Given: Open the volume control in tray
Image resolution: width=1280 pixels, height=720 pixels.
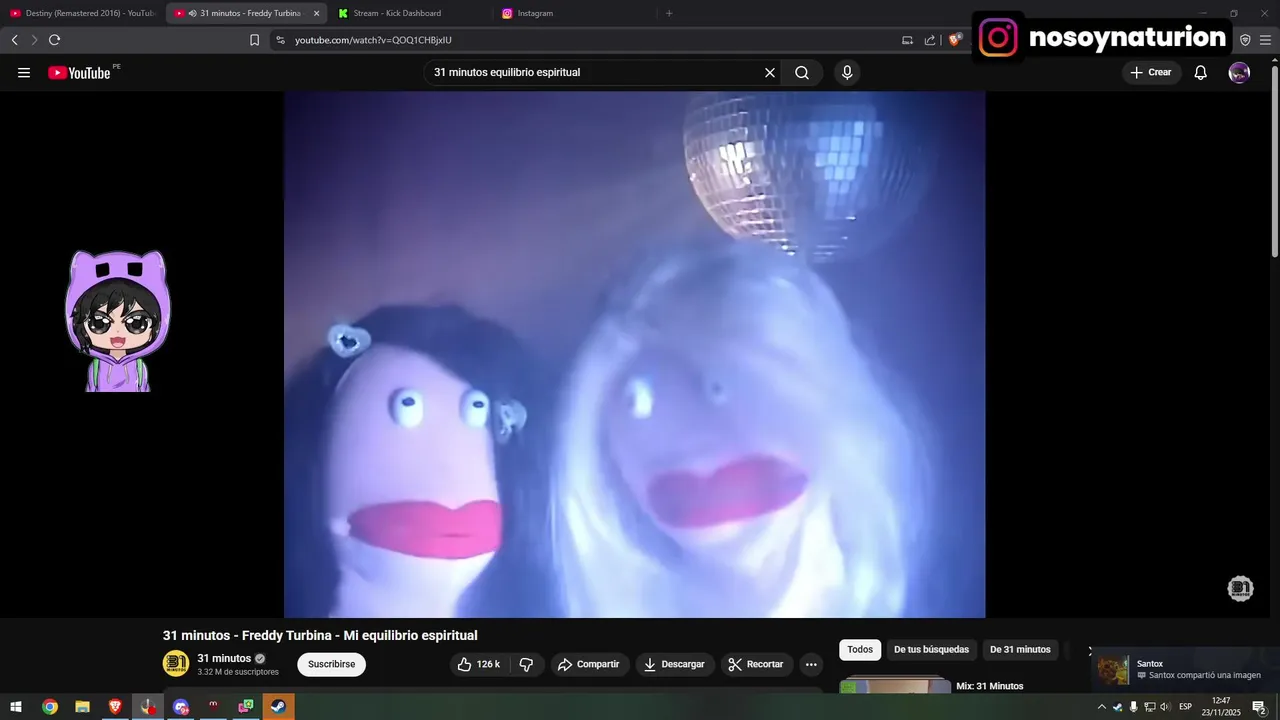Looking at the screenshot, I should (x=1164, y=707).
